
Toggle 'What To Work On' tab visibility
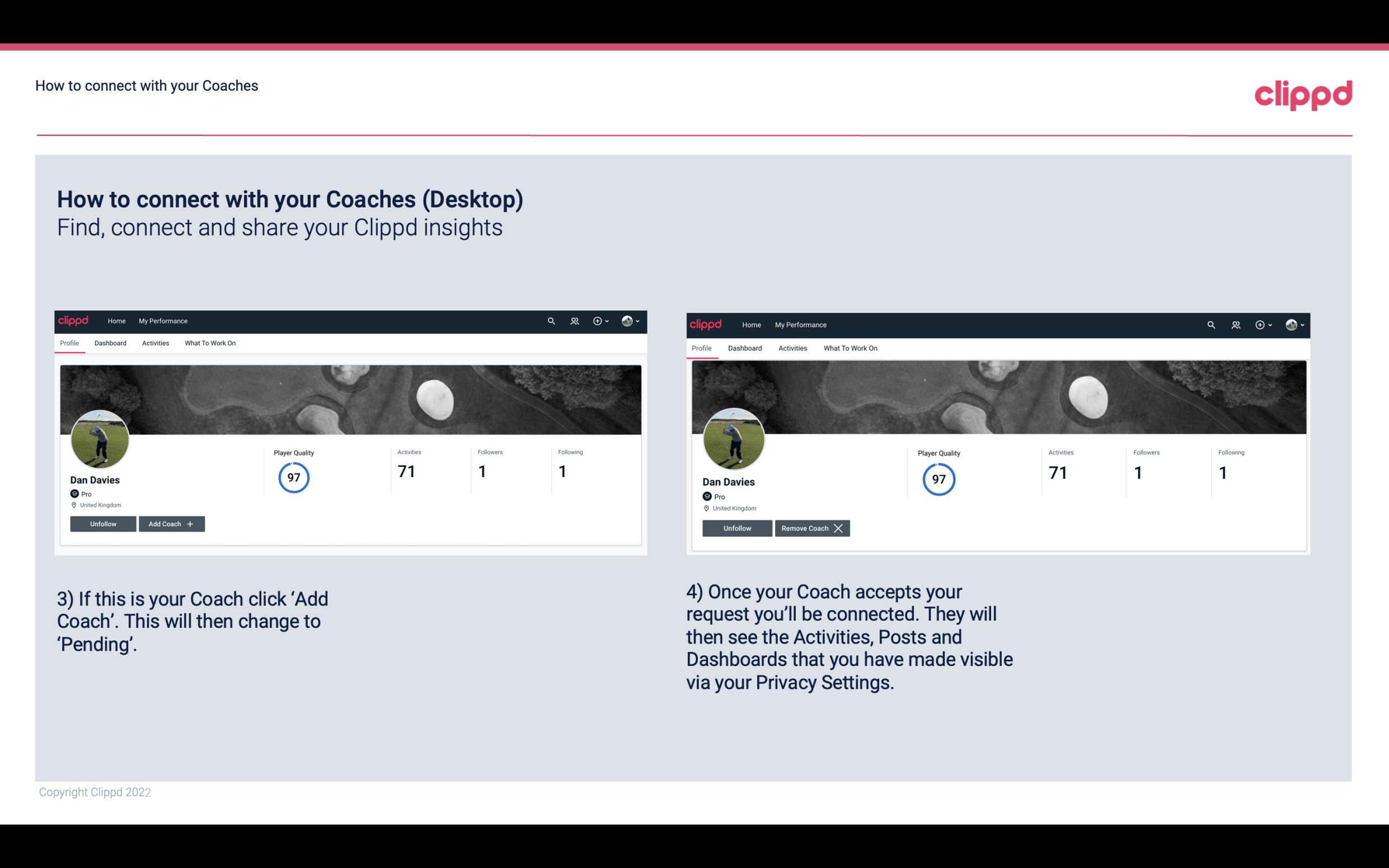209,343
